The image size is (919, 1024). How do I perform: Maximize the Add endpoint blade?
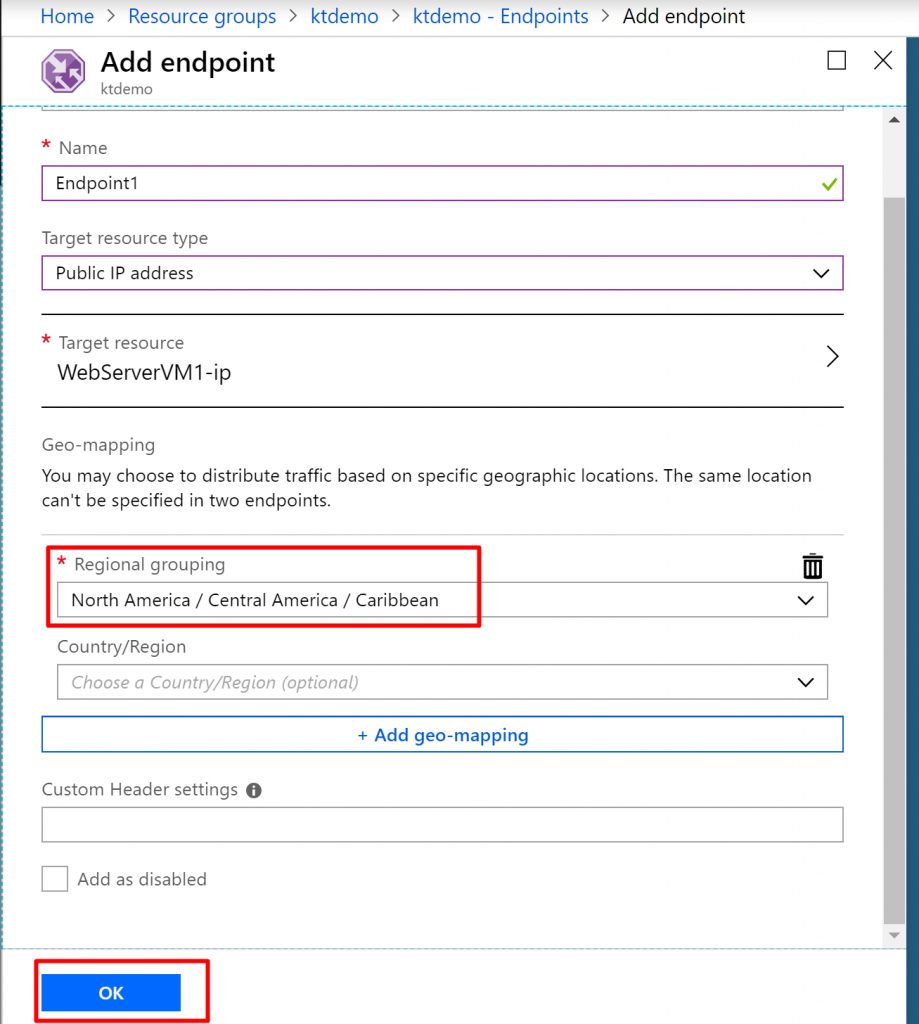point(837,60)
